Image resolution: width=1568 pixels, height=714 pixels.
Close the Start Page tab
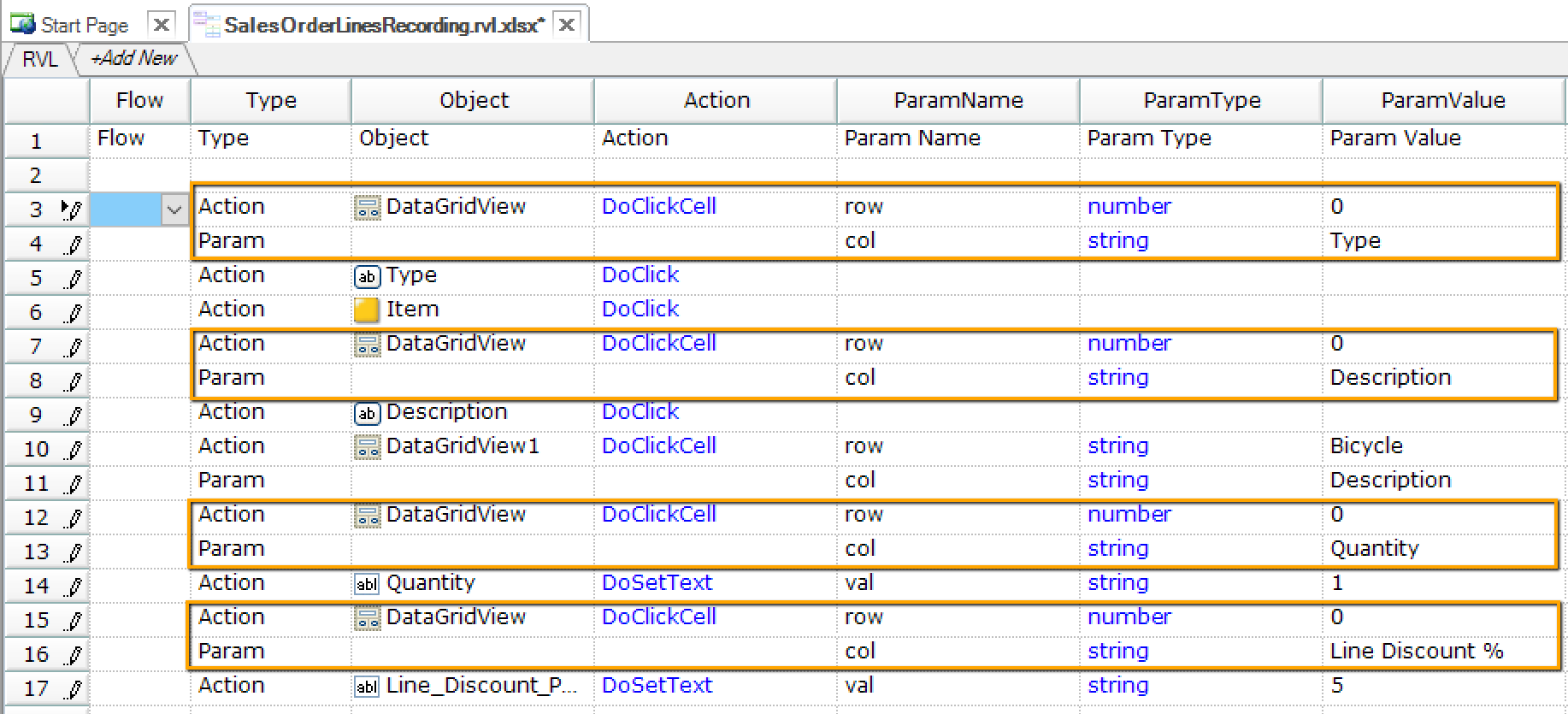click(x=160, y=25)
